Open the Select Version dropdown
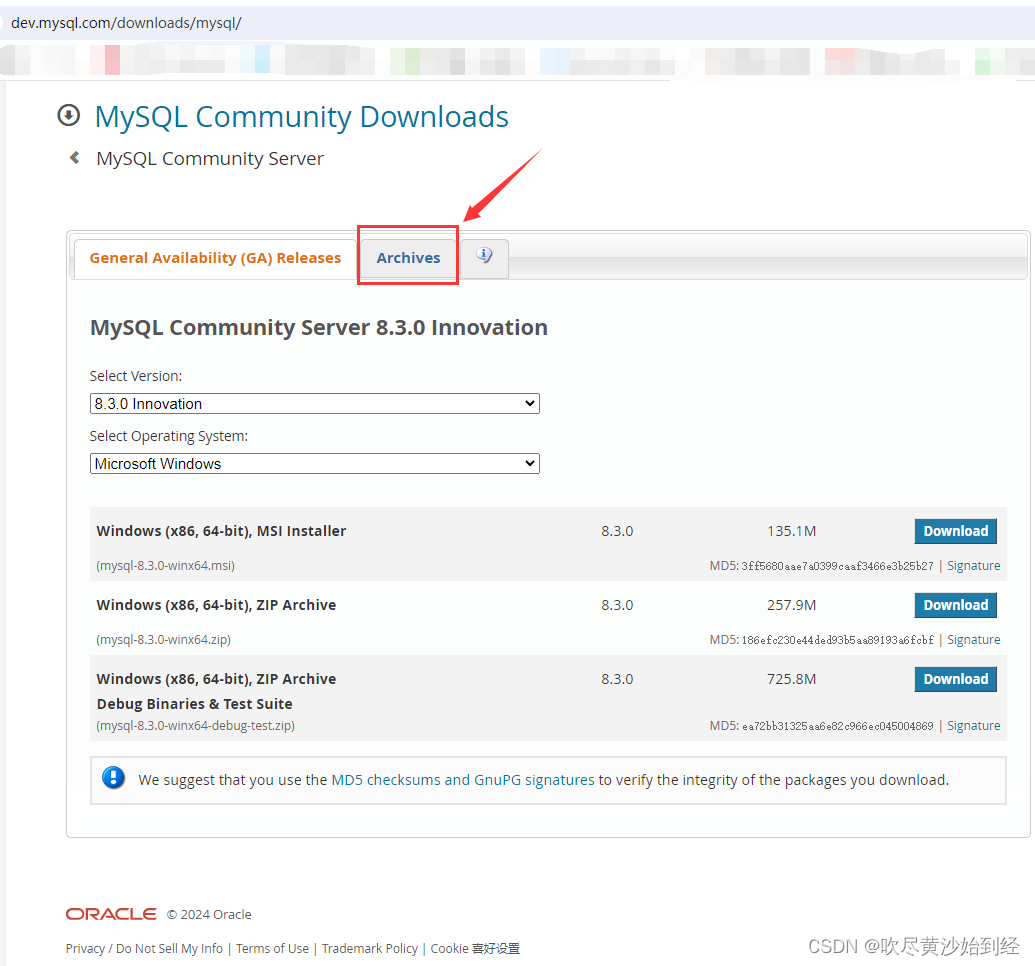Screen dimensions: 1035x966 [314, 403]
